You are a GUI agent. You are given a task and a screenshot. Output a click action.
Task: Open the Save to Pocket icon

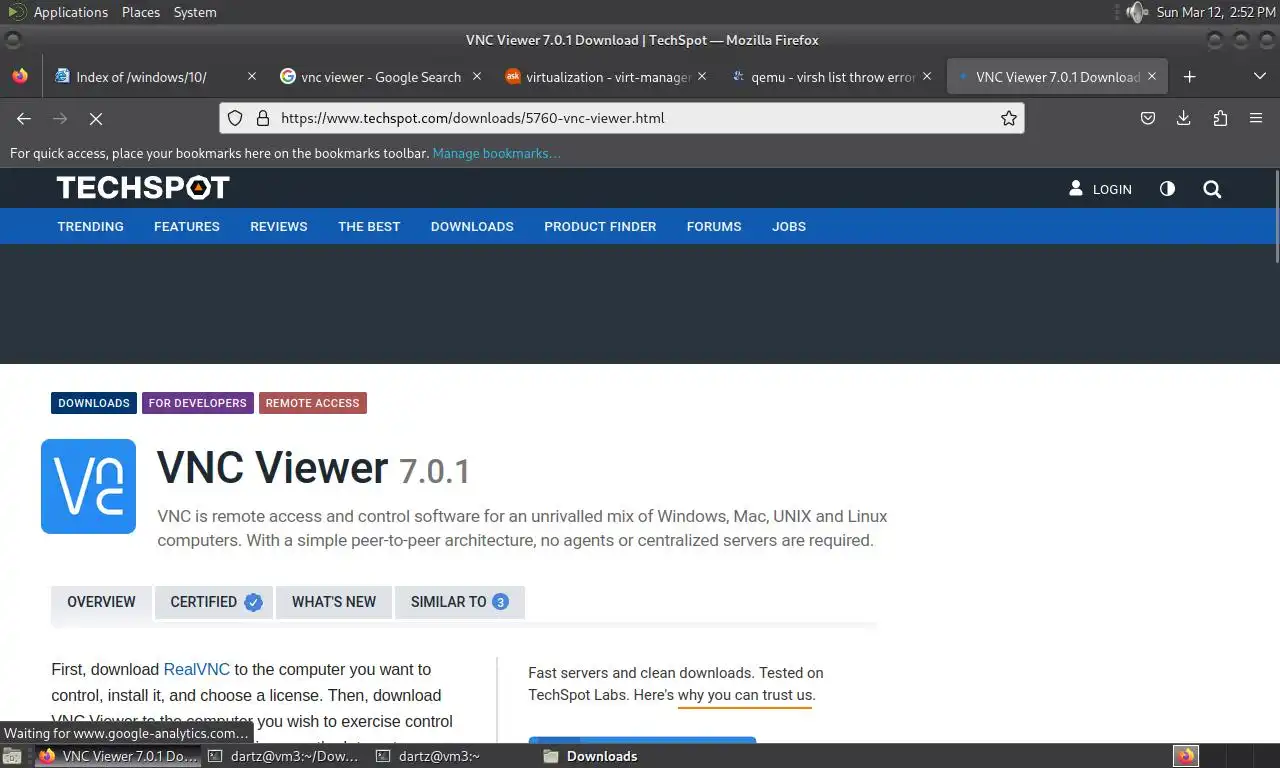(1148, 118)
